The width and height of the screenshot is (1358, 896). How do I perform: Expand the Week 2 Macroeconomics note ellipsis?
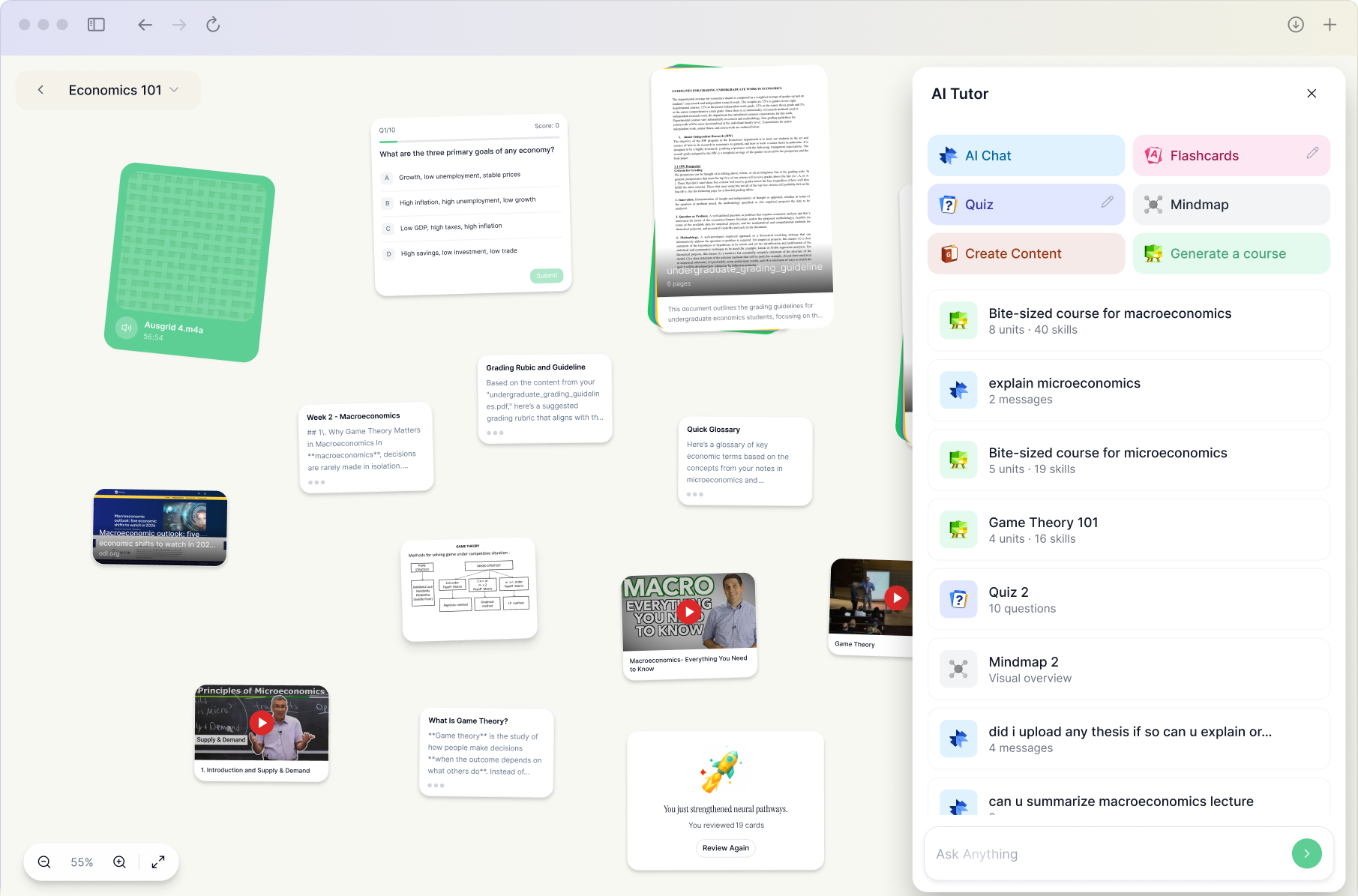click(x=316, y=482)
